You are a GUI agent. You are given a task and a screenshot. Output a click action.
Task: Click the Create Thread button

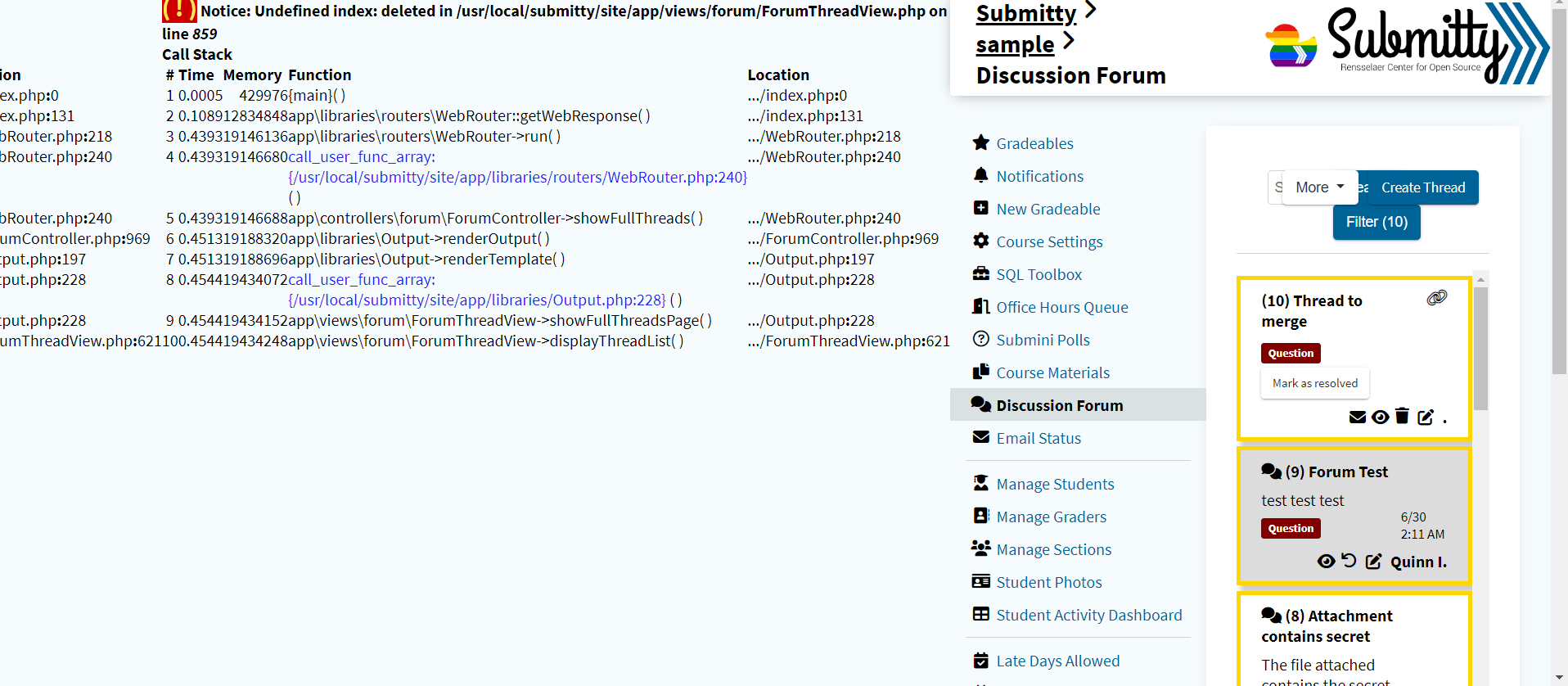[1422, 187]
